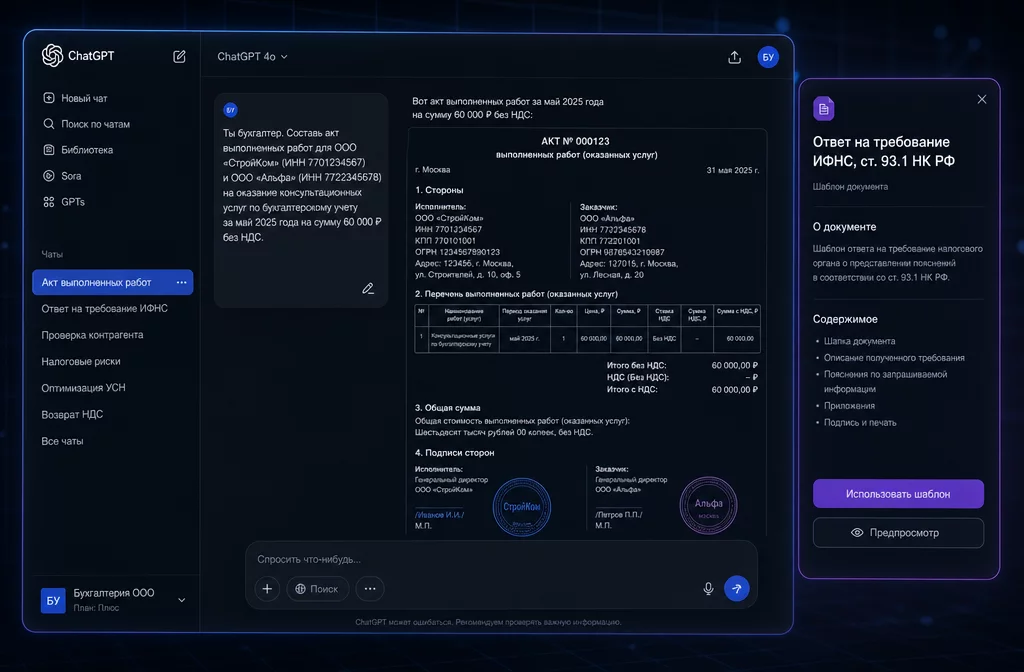Show Все чаты list
The height and width of the screenshot is (672, 1024).
pyautogui.click(x=62, y=441)
